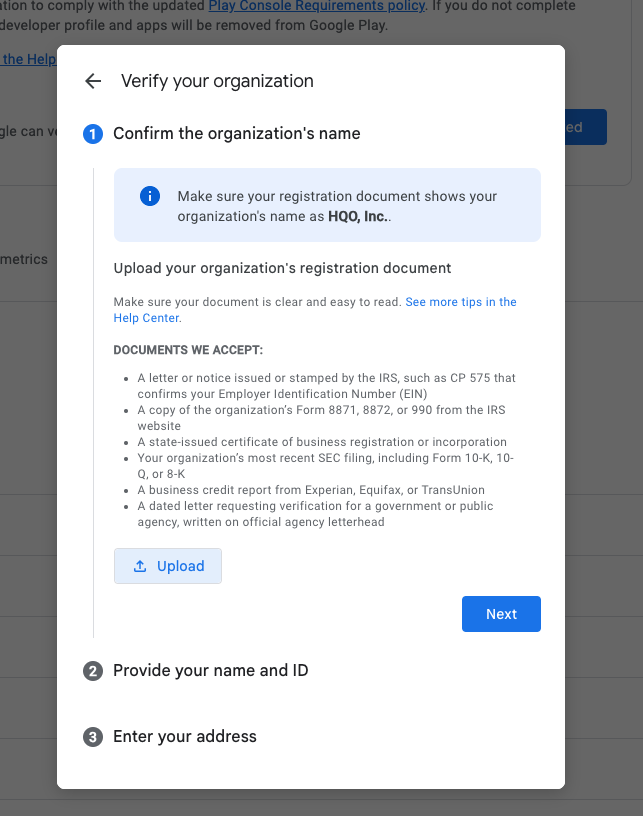Click the bold "HQO, Inc." organization name

[x=359, y=216]
